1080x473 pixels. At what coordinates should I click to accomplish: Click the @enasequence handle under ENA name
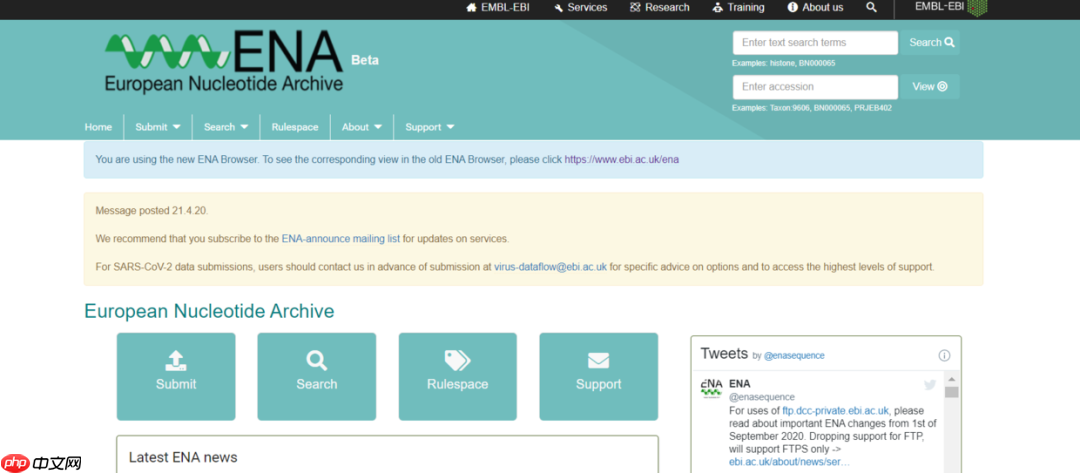pyautogui.click(x=762, y=397)
